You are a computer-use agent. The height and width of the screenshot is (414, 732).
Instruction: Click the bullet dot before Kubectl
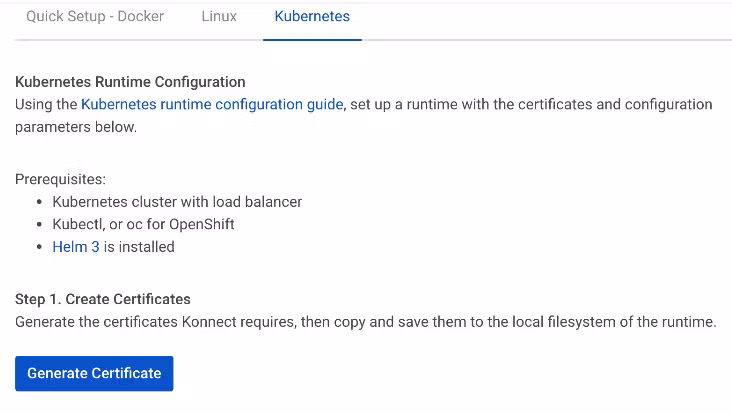click(39, 224)
